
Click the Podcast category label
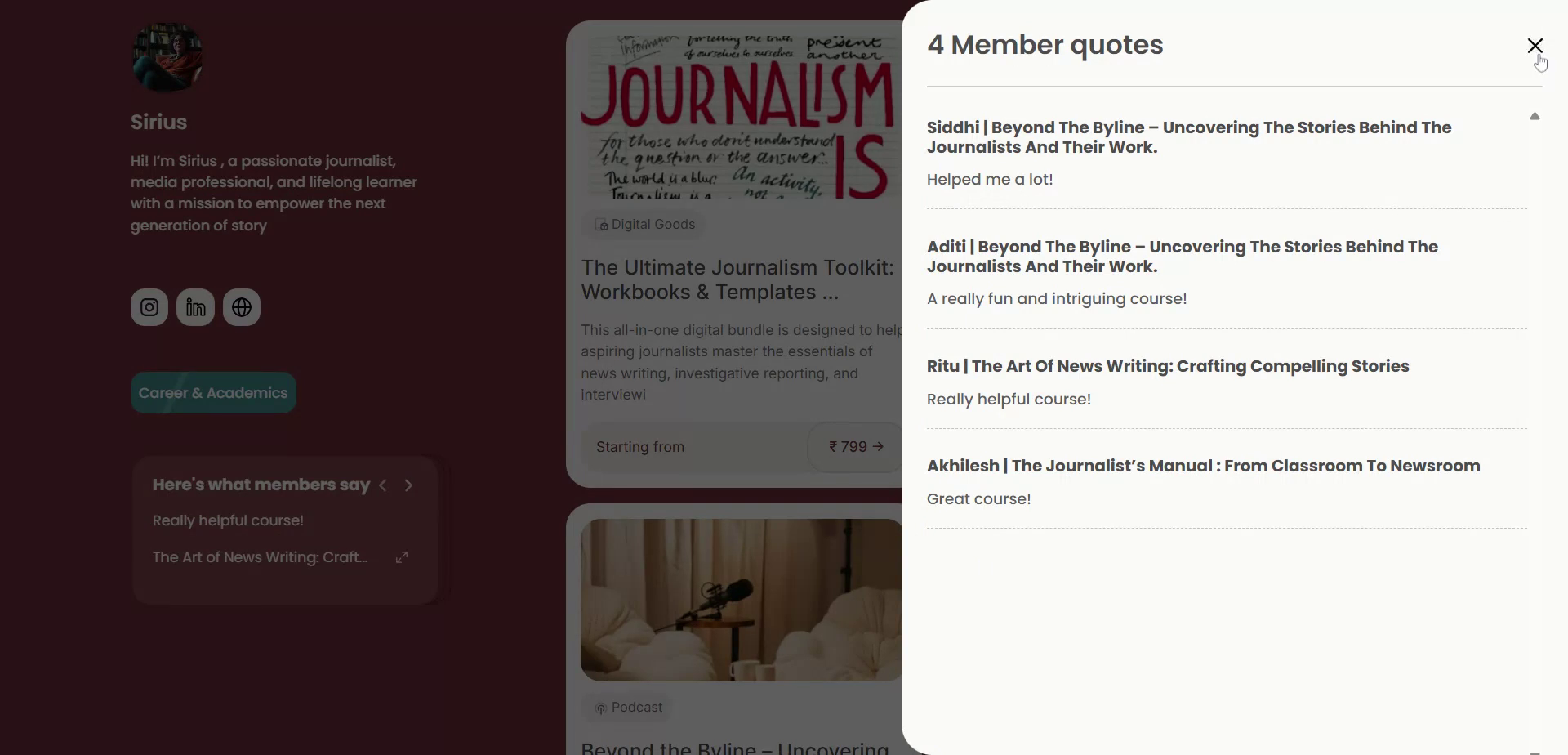click(628, 708)
